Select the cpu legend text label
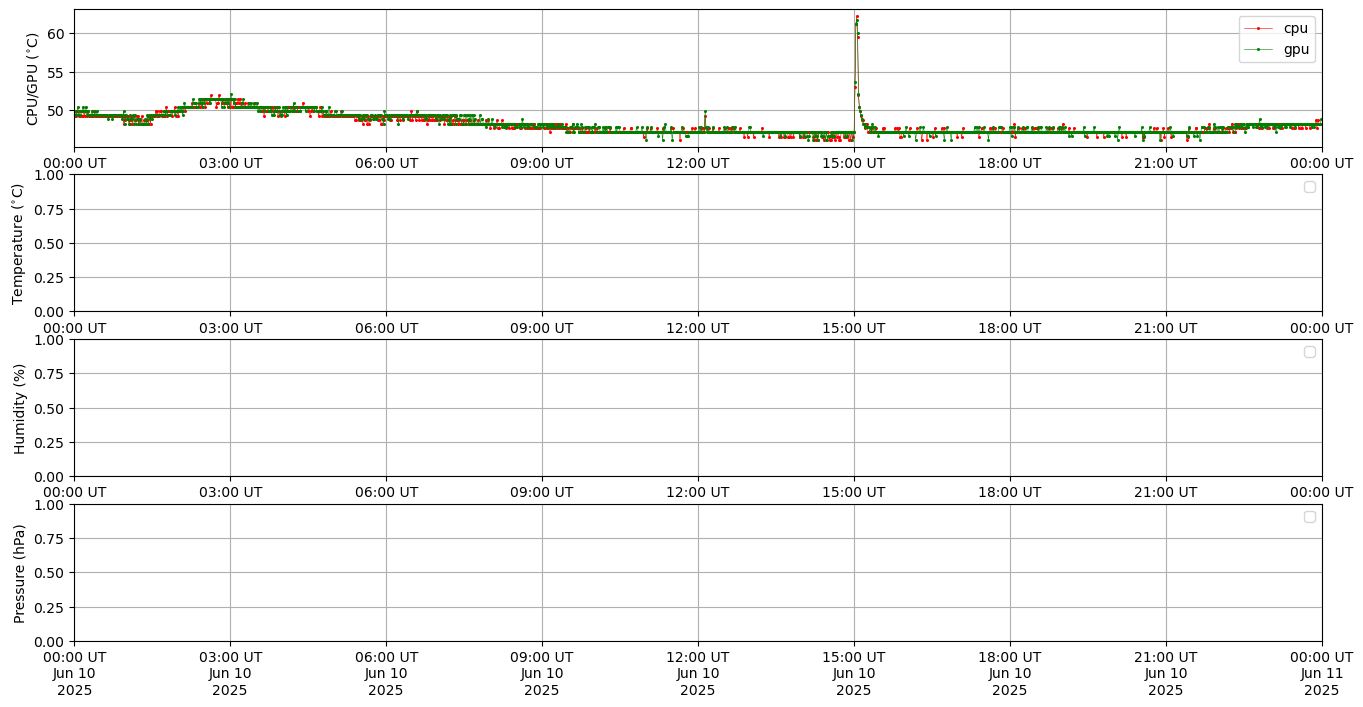The height and width of the screenshot is (707, 1363). click(1295, 29)
